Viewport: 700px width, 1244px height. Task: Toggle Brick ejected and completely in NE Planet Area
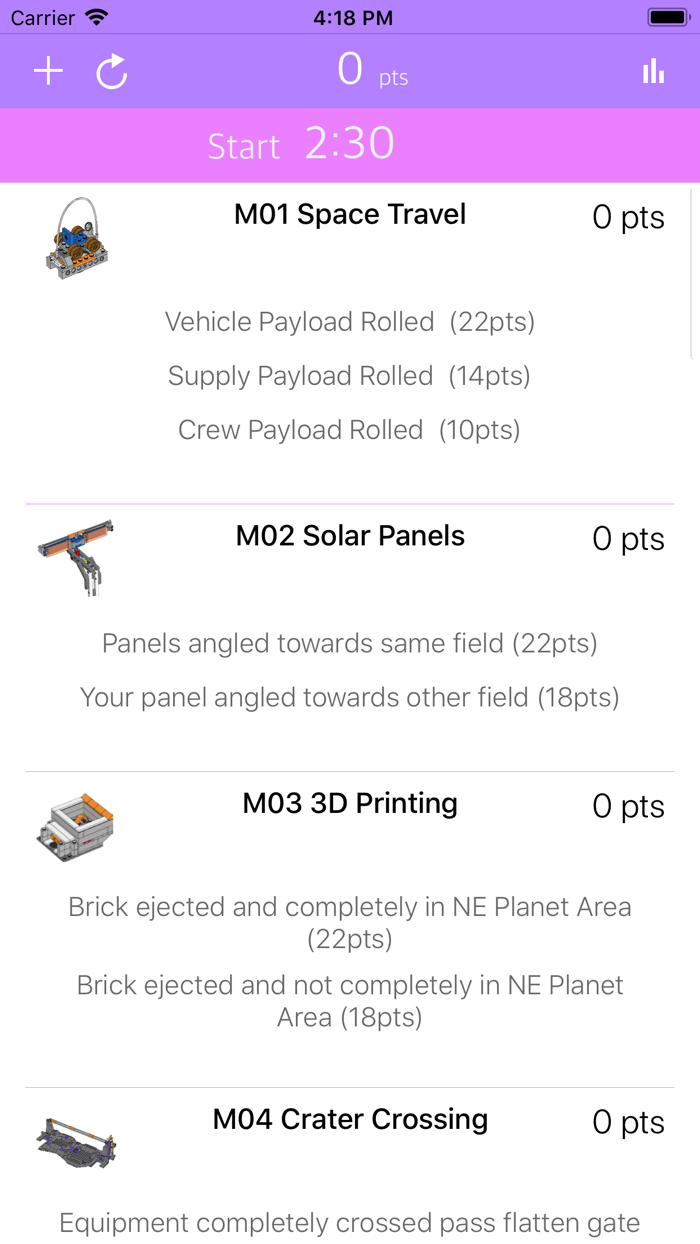[349, 920]
